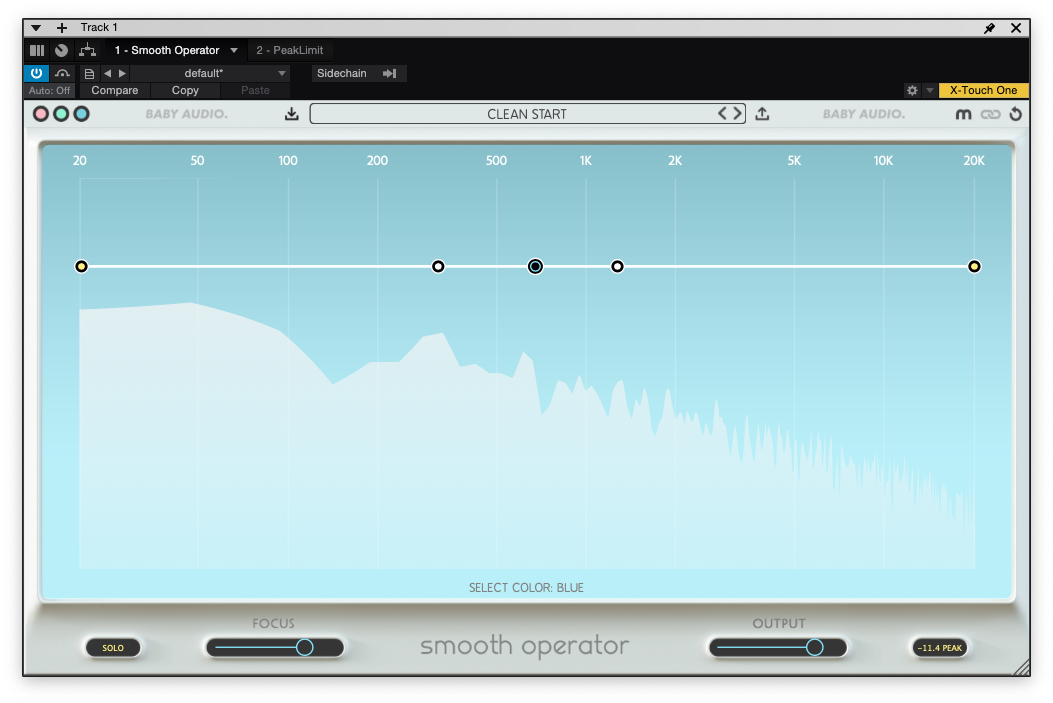1053x703 pixels.
Task: Select the blue color theme
Action: [81, 114]
